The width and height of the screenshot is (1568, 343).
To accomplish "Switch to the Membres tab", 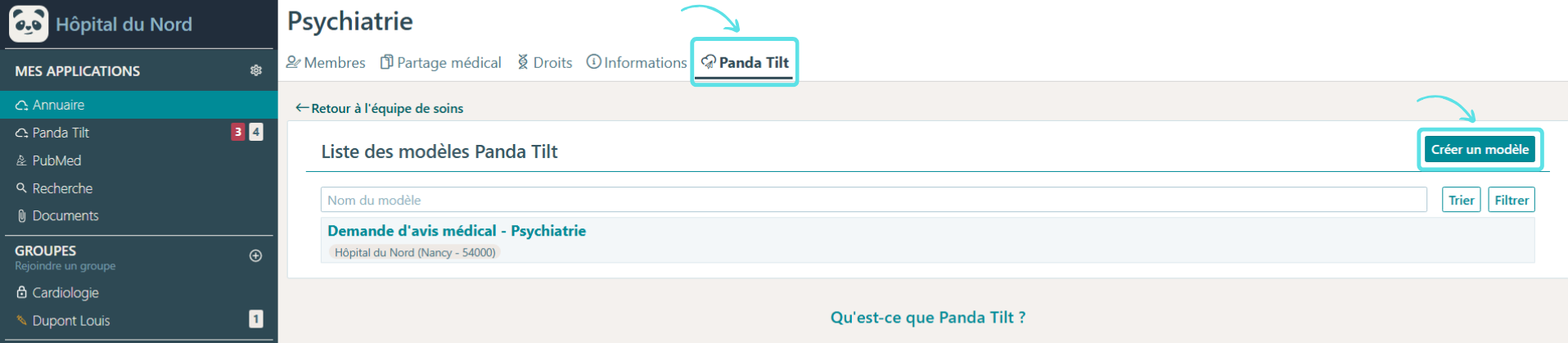I will click(326, 62).
